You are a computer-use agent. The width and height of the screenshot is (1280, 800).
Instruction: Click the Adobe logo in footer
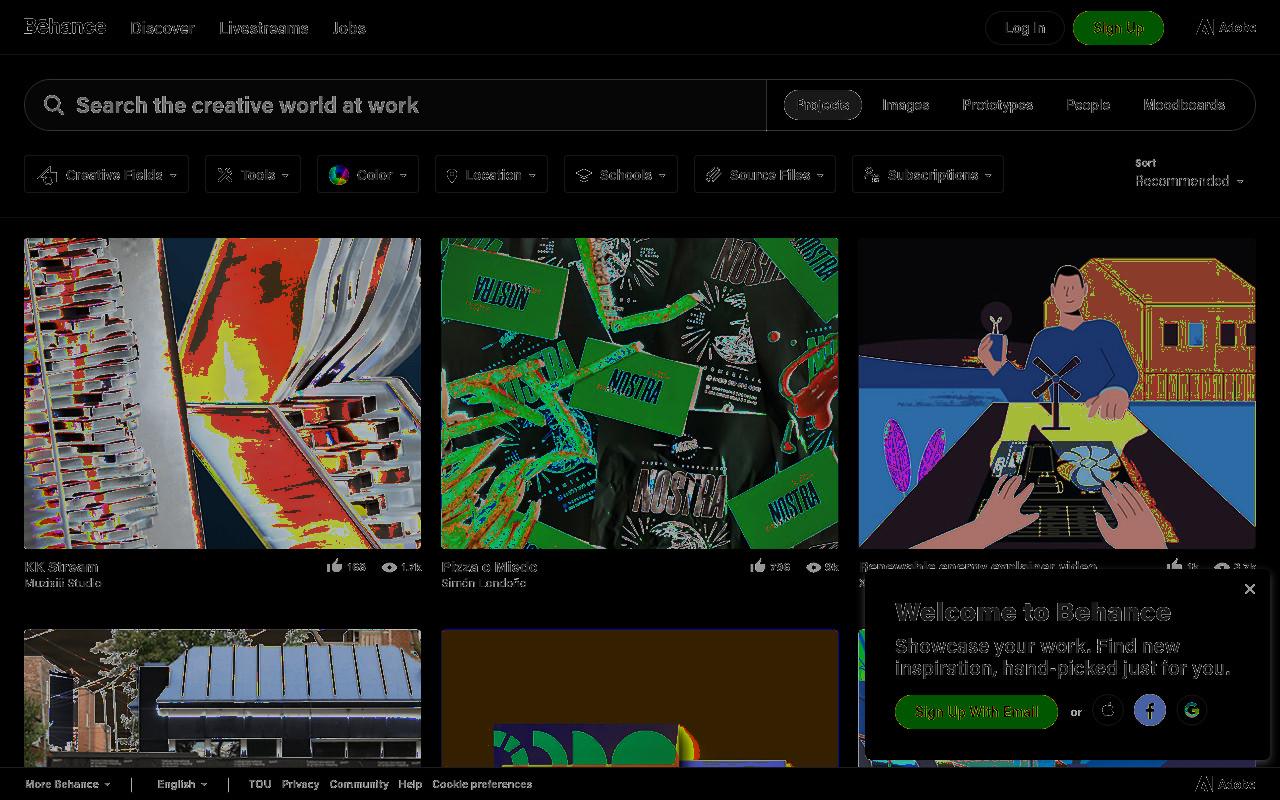click(x=1226, y=784)
